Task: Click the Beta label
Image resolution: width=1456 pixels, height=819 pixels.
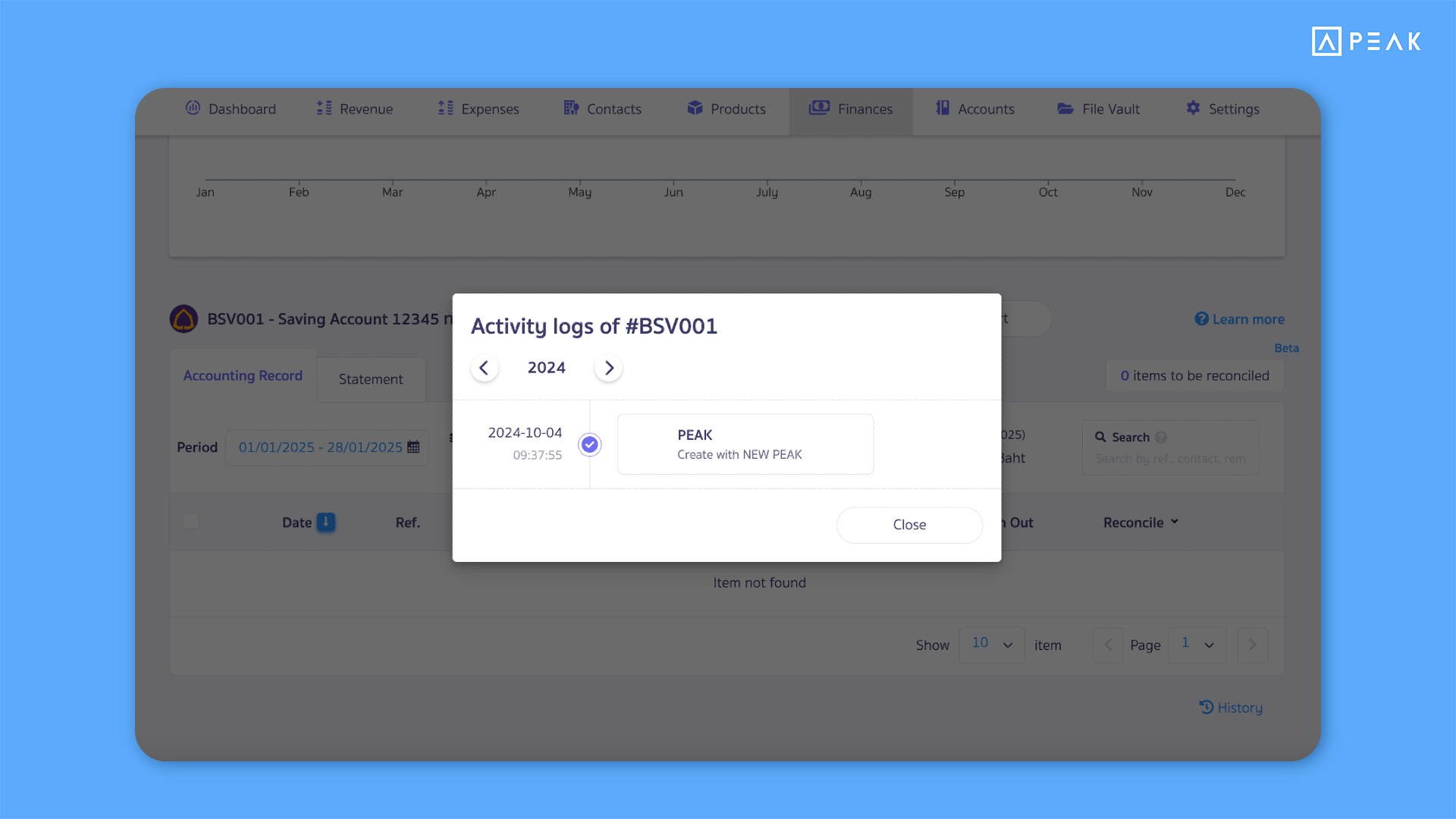Action: [x=1286, y=348]
